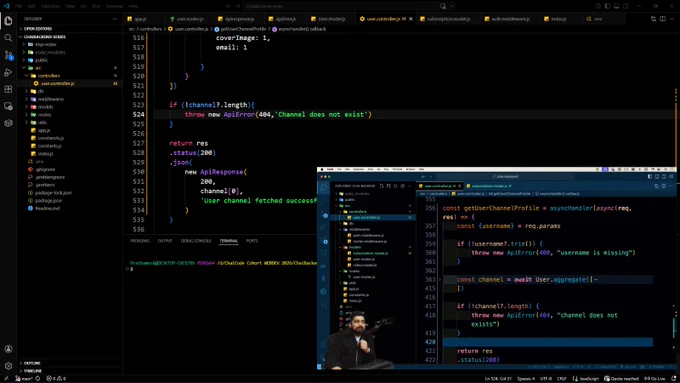Go back with the navigation arrow
Image resolution: width=680 pixels, height=383 pixels.
(x=228, y=6)
